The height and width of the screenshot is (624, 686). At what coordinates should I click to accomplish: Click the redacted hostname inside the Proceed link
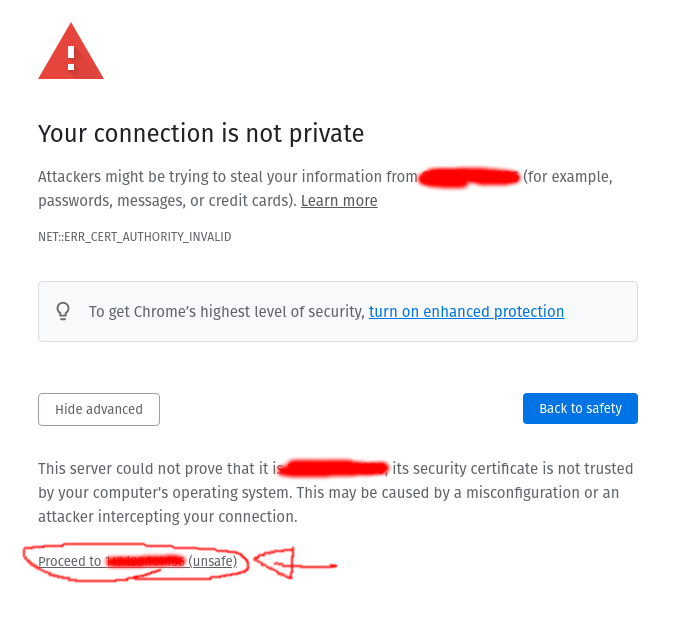[x=145, y=562]
